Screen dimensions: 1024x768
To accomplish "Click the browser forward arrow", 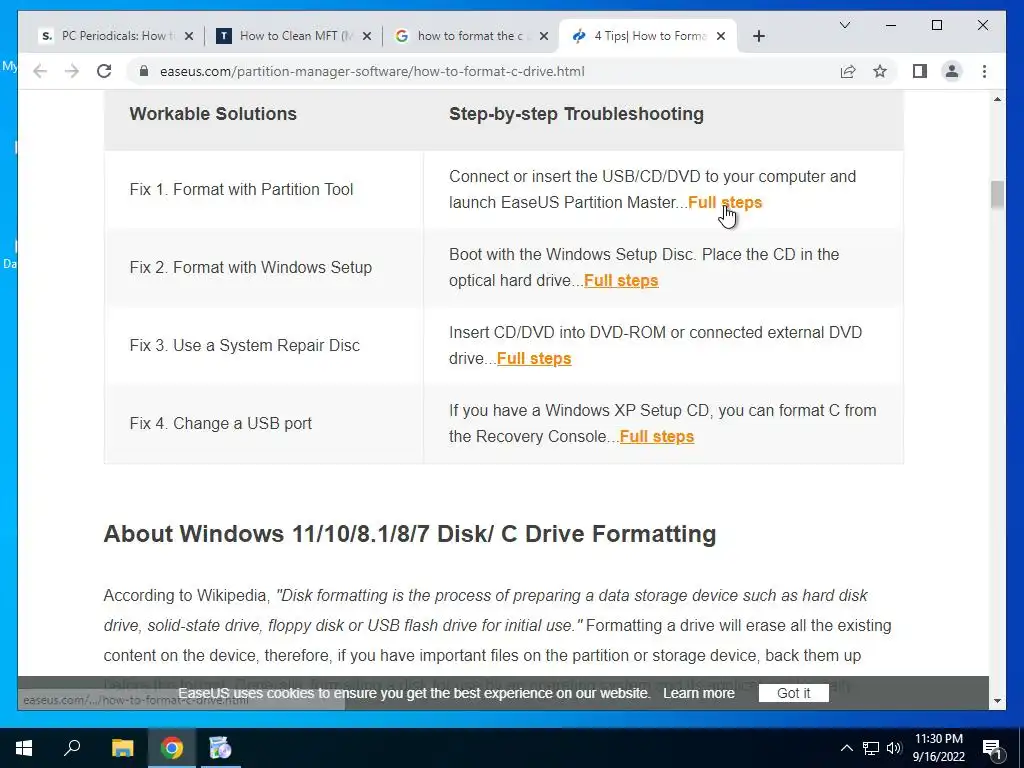I will [72, 71].
